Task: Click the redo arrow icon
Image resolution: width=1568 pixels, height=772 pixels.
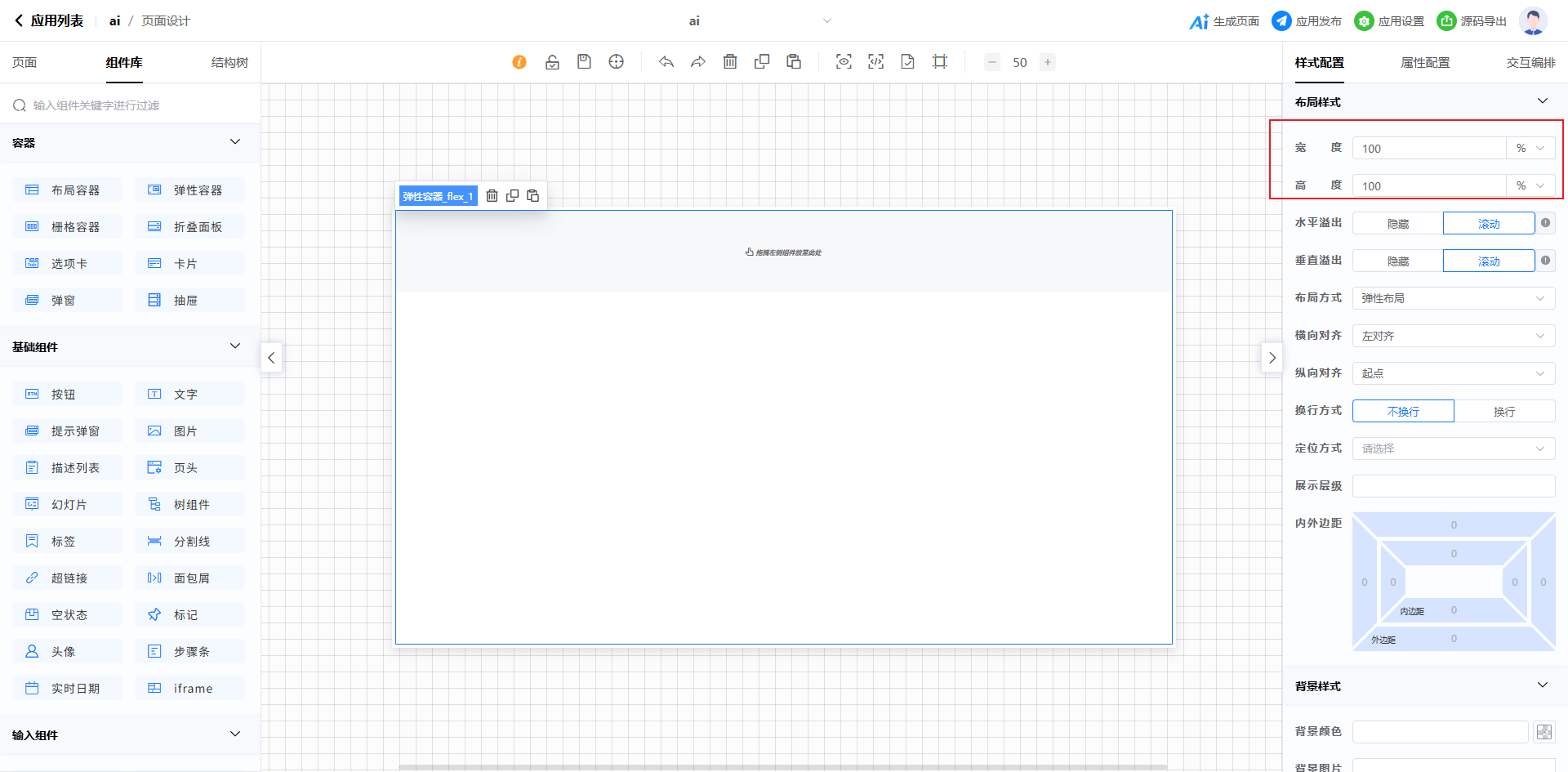Action: click(698, 62)
